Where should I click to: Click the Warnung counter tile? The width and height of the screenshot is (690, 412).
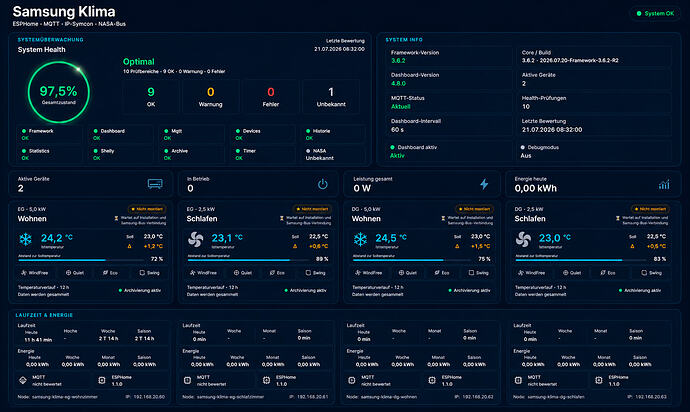211,97
